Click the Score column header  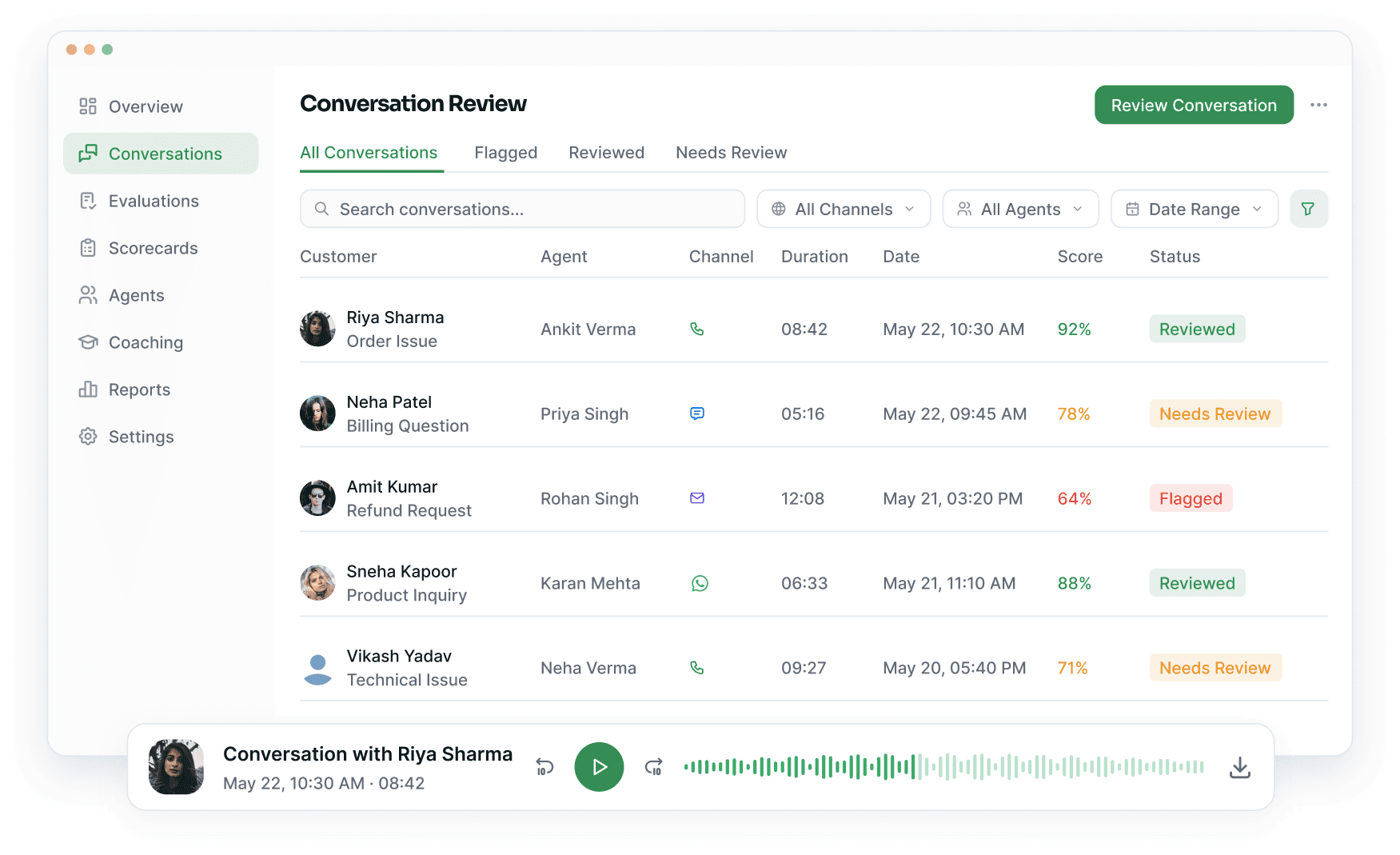point(1079,257)
